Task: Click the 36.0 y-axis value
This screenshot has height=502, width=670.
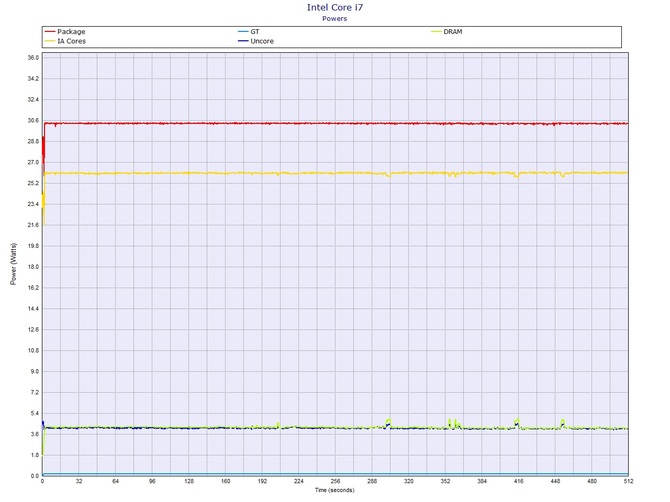Action: [33, 58]
